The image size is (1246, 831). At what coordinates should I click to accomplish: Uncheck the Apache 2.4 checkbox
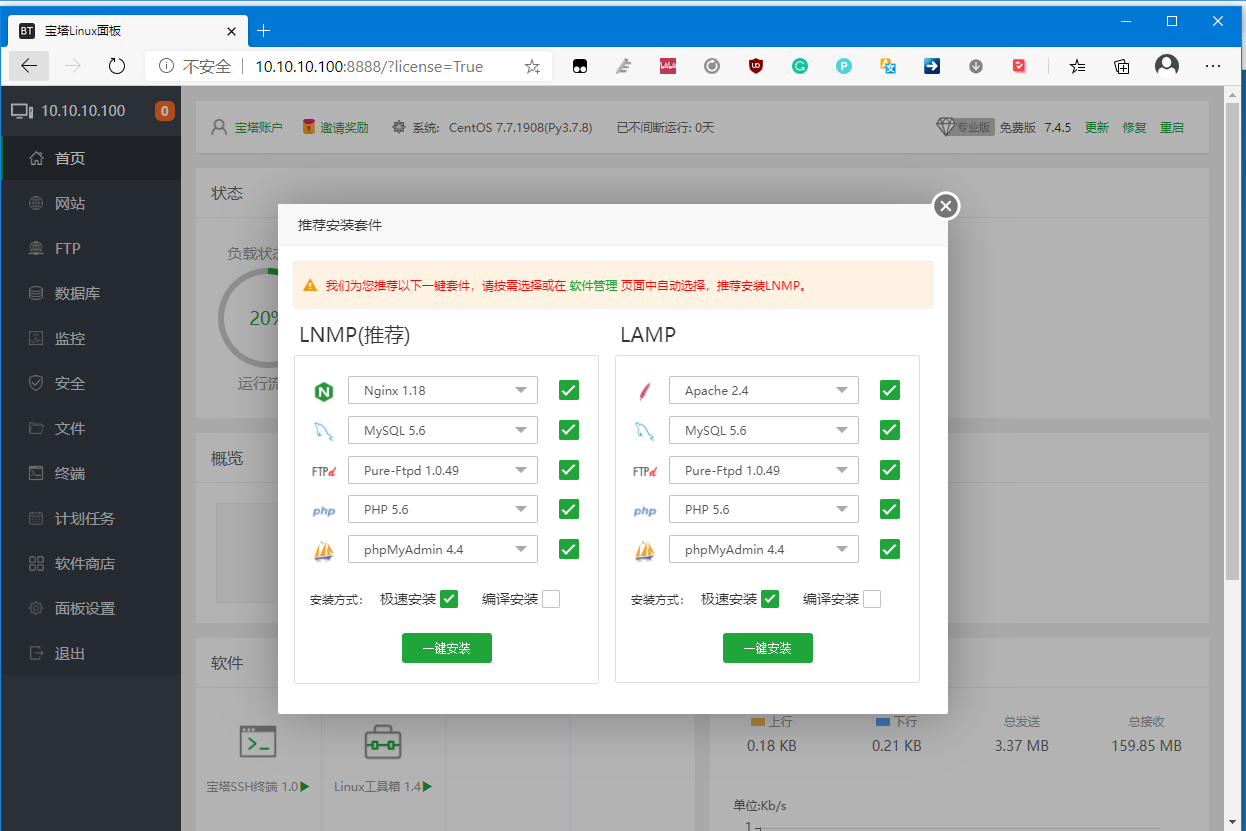890,390
